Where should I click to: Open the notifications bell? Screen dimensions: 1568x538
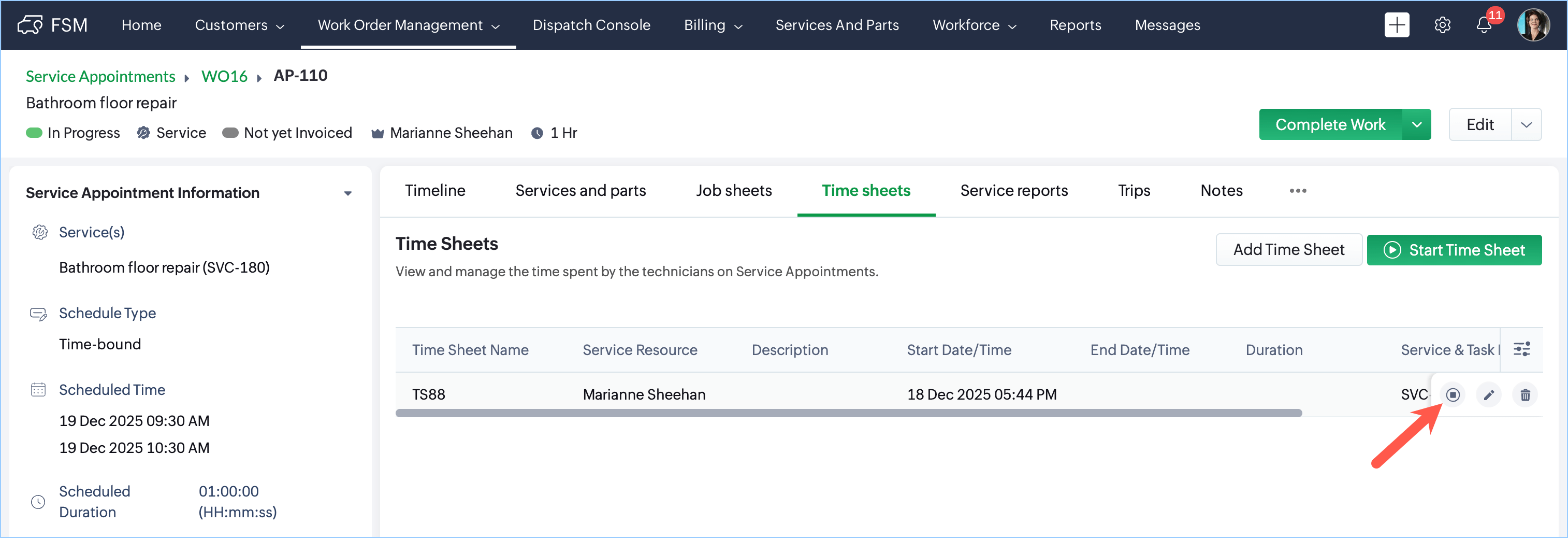[1484, 25]
